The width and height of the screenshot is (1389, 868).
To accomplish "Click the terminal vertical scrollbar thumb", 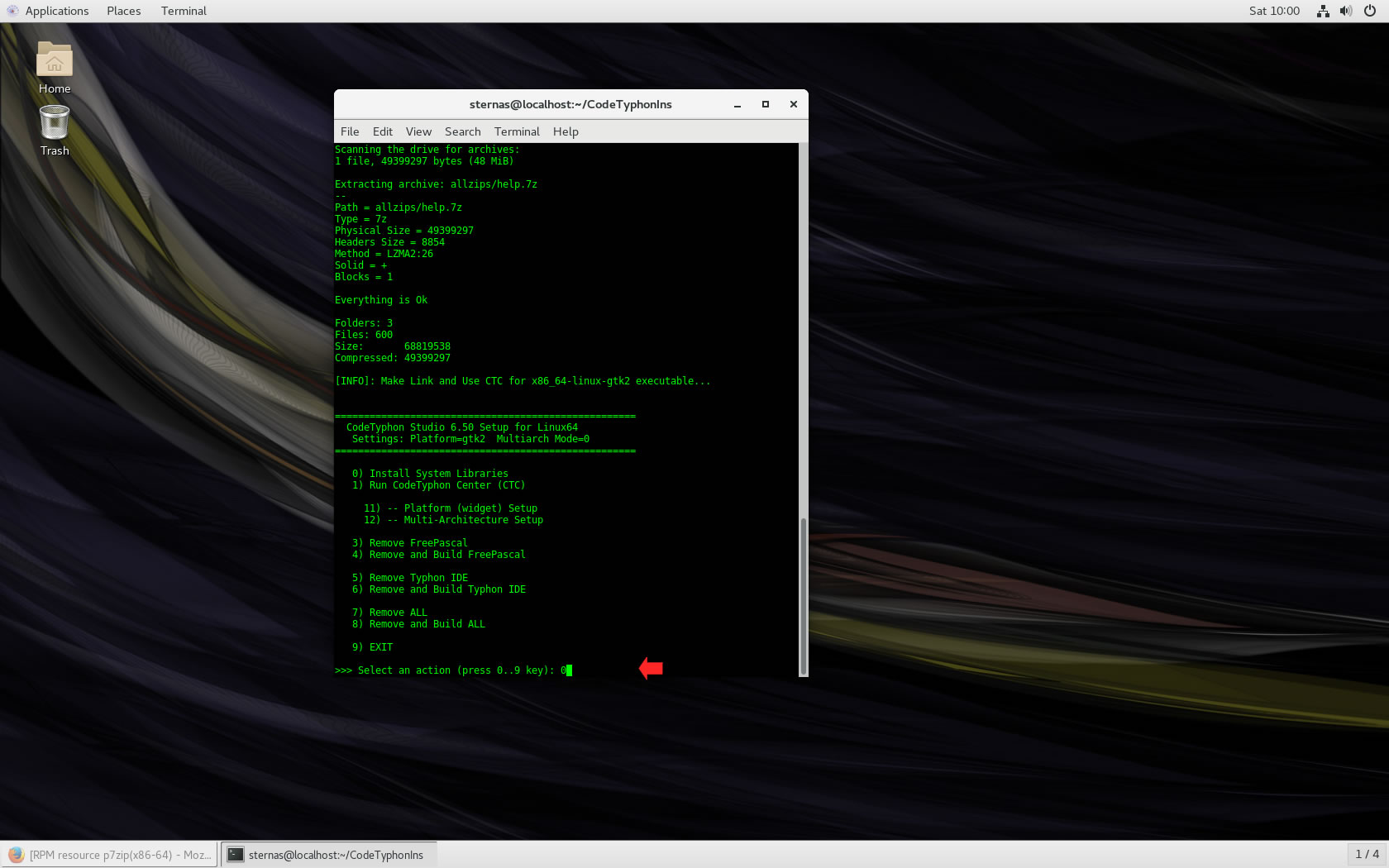I will [x=803, y=596].
